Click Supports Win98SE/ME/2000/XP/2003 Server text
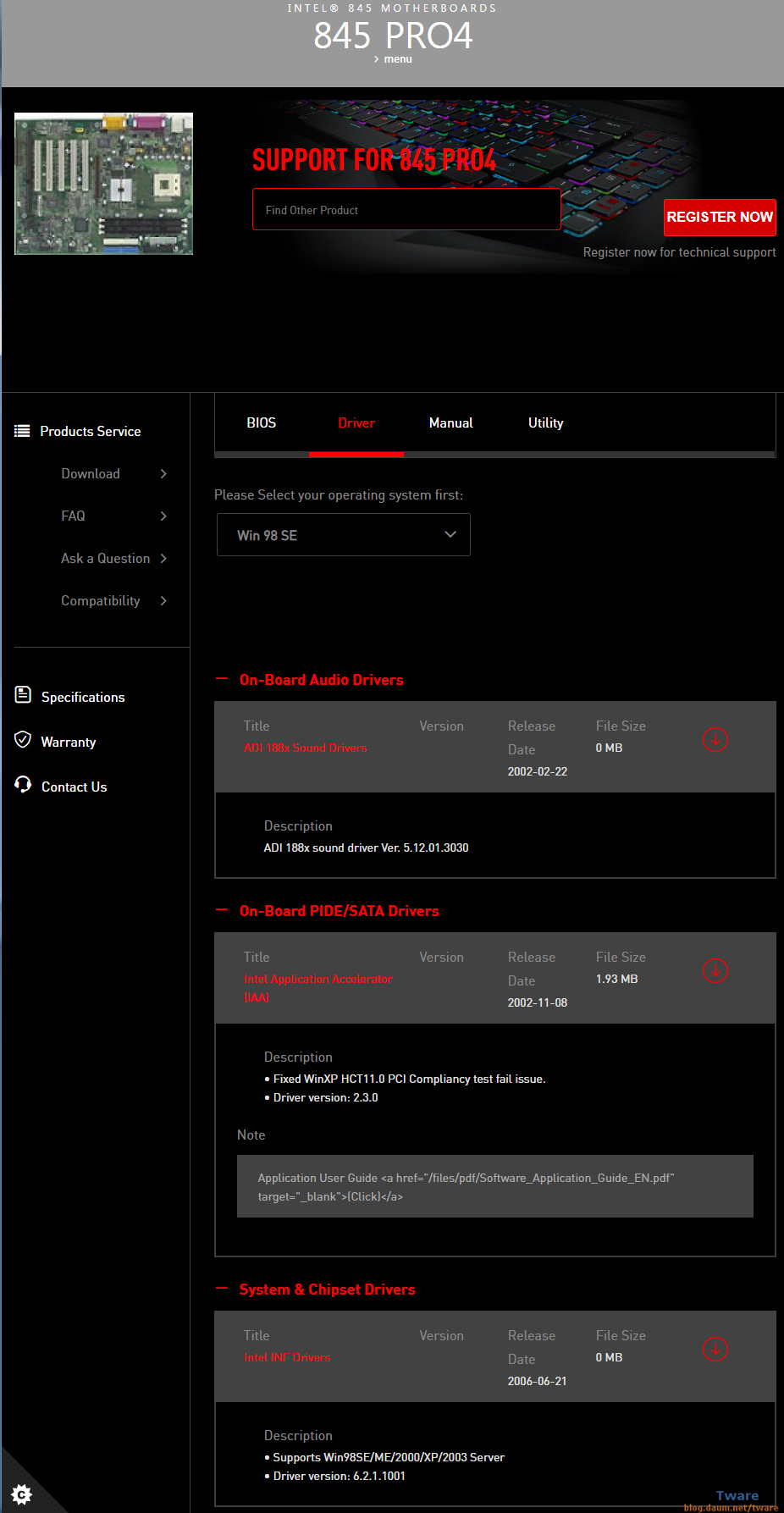Viewport: 784px width, 1513px height. tap(389, 1457)
